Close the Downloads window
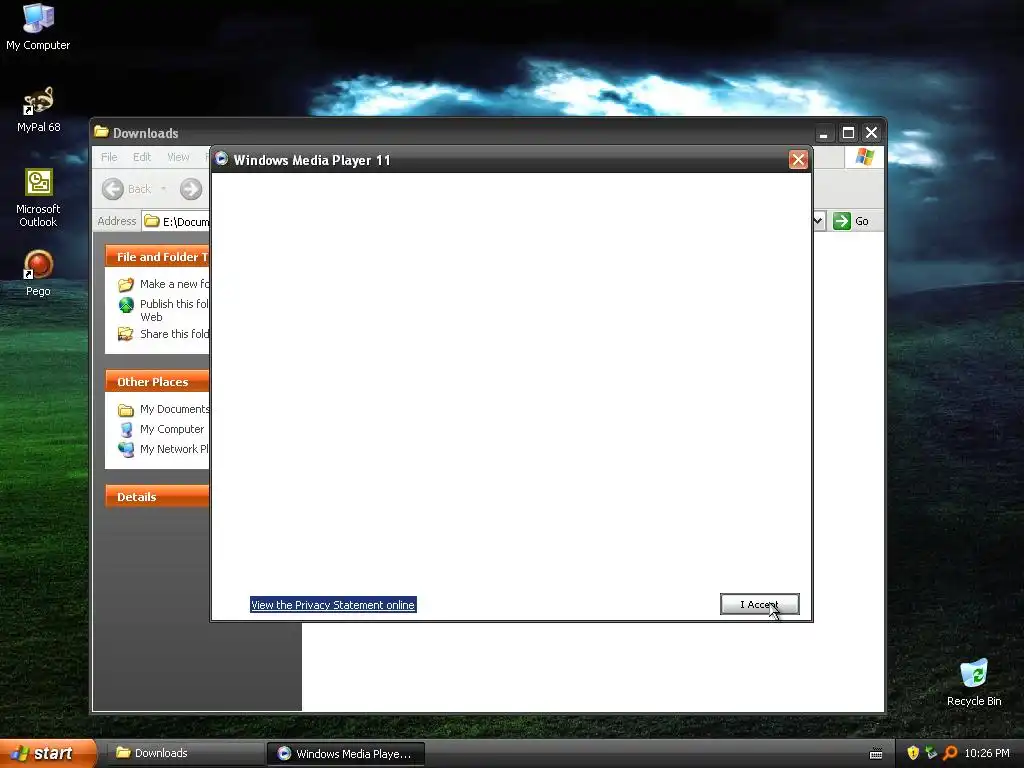1024x768 pixels. click(871, 133)
